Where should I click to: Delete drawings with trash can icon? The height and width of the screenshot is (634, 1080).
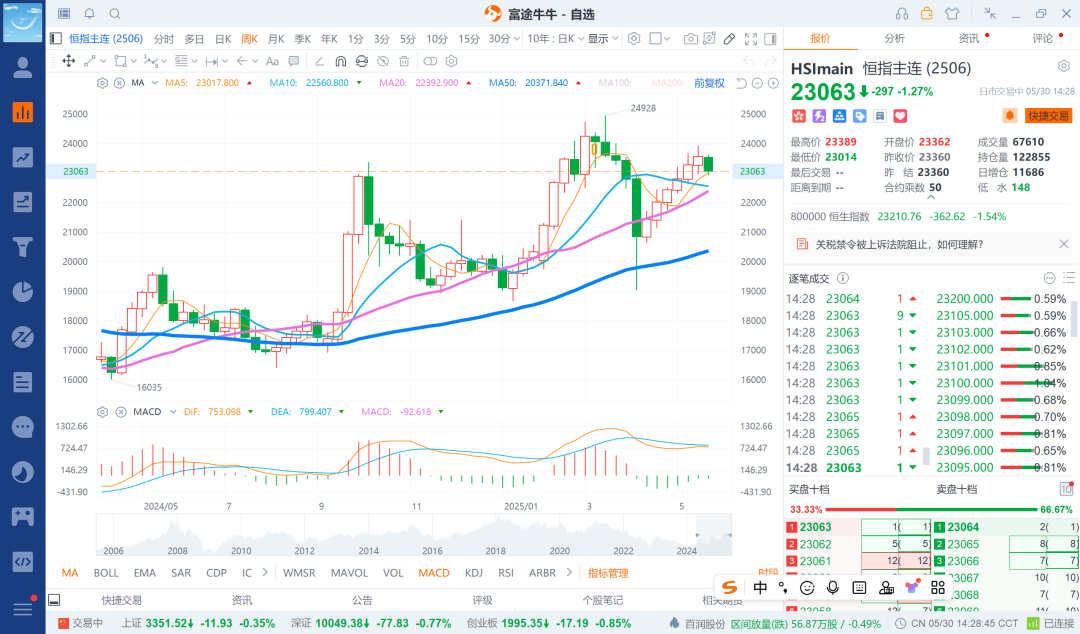(404, 61)
